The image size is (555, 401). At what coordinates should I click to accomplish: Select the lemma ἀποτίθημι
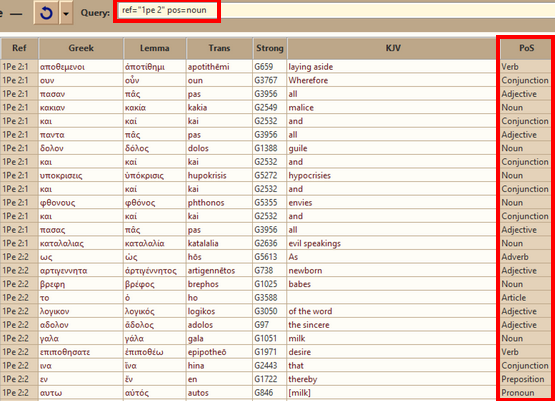pos(145,67)
